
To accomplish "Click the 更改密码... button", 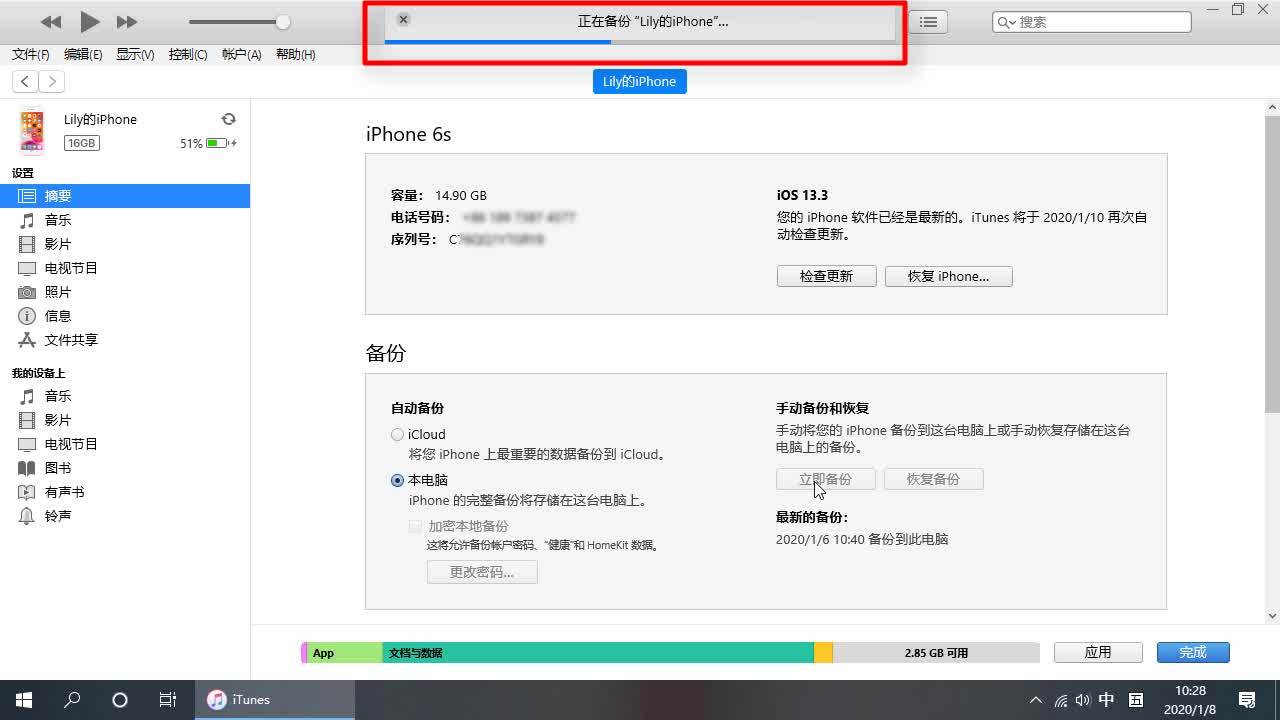I will (482, 572).
